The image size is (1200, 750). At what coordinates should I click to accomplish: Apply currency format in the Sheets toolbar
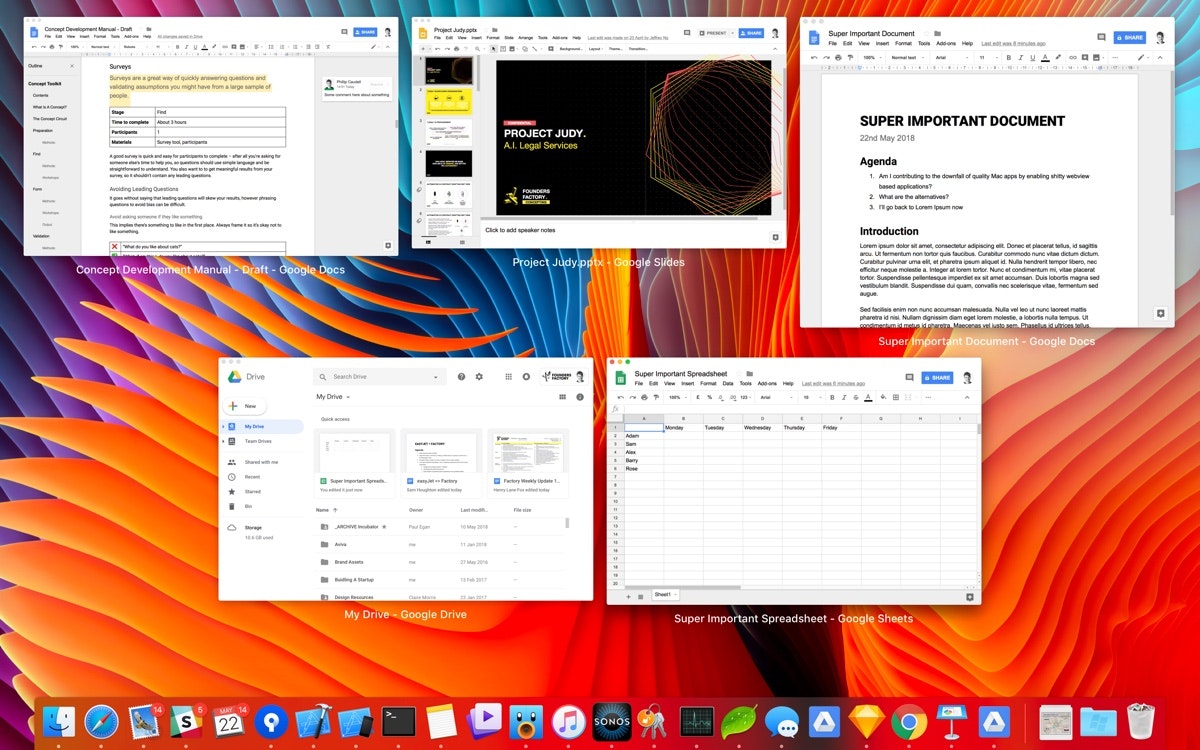click(696, 398)
